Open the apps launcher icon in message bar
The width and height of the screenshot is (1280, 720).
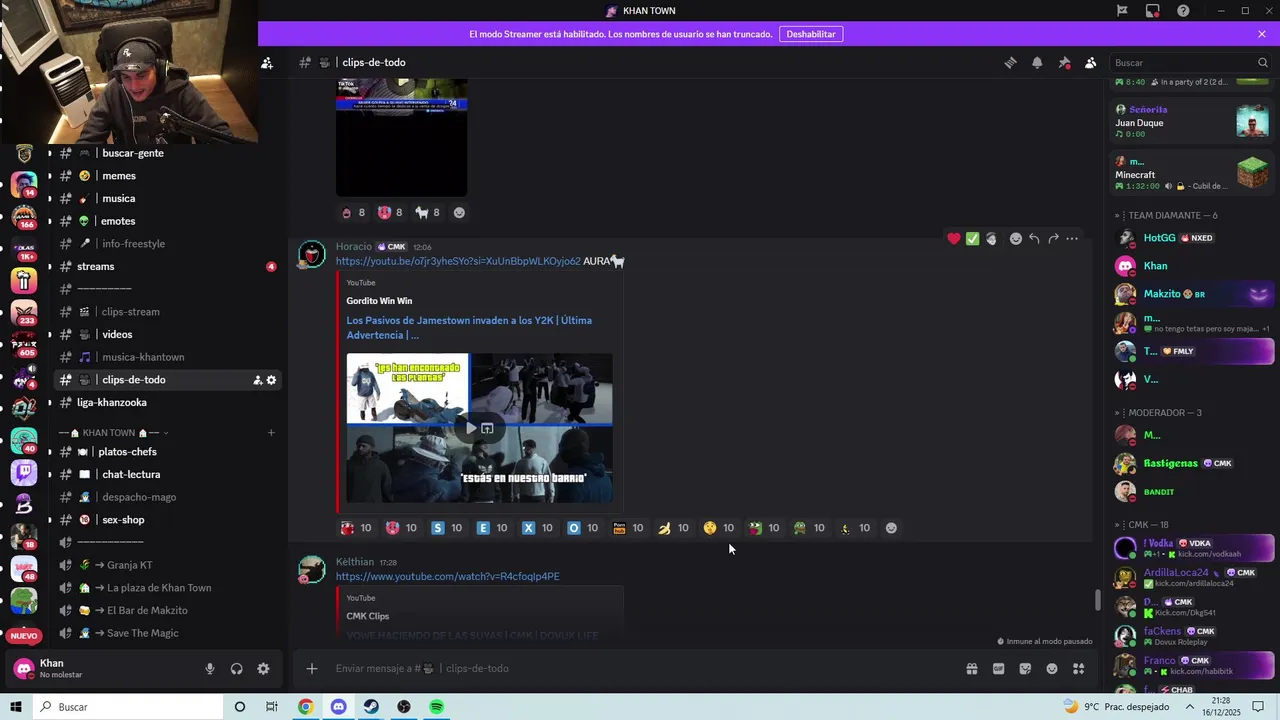[1079, 668]
